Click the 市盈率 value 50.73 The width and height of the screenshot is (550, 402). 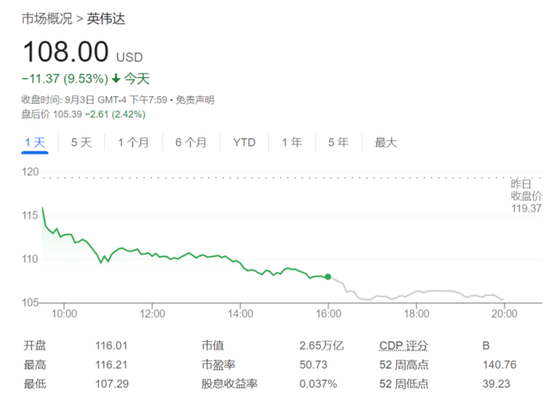tap(313, 365)
